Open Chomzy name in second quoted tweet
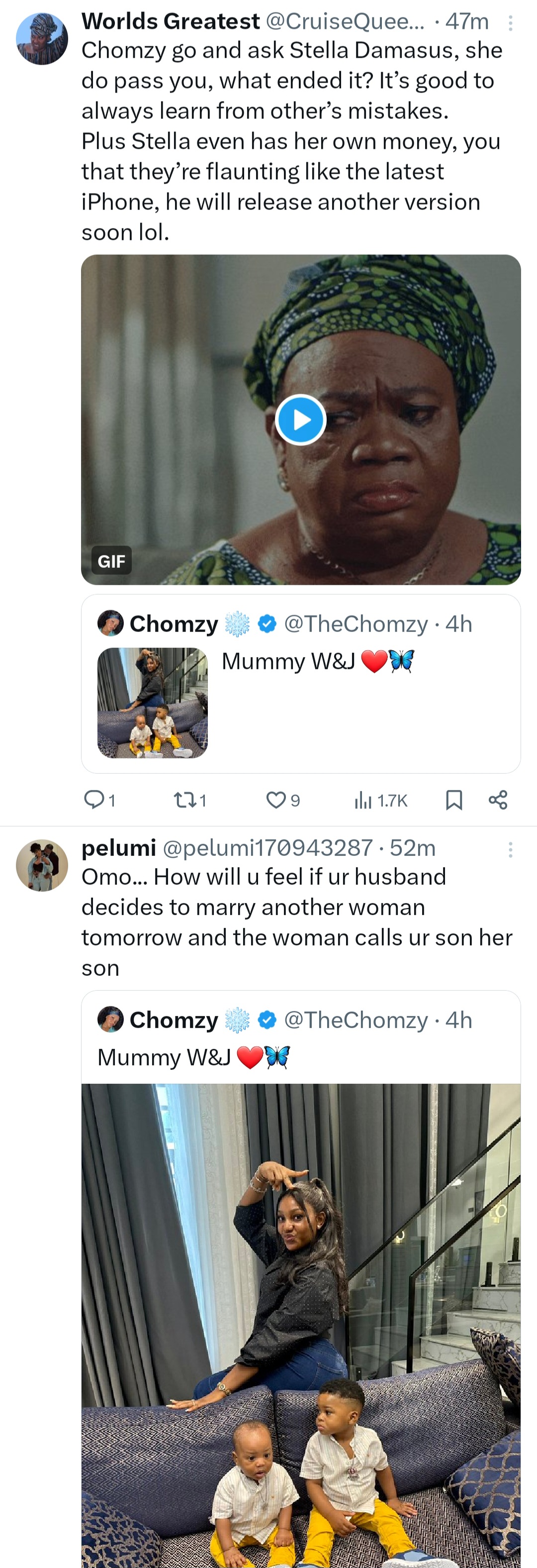 tap(174, 1020)
